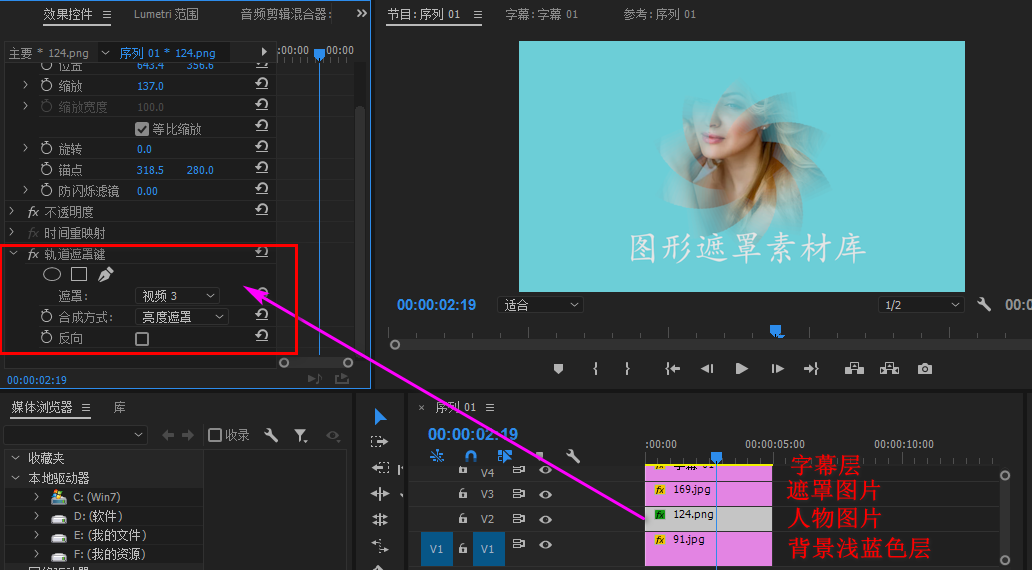Toggle Linked Selection in timeline
This screenshot has width=1032, height=570.
[505, 455]
